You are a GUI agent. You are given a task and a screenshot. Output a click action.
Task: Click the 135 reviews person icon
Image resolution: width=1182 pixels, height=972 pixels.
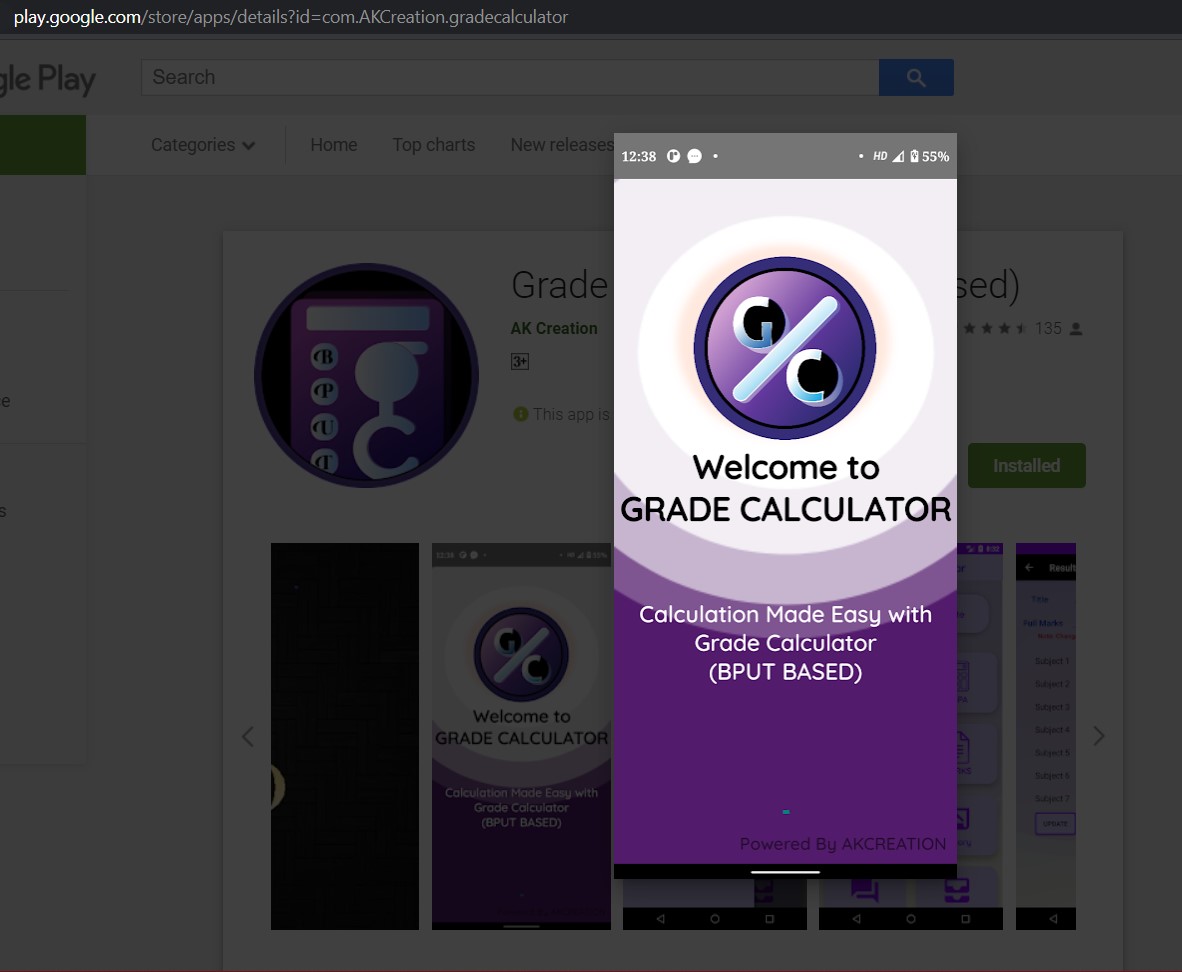click(1076, 329)
